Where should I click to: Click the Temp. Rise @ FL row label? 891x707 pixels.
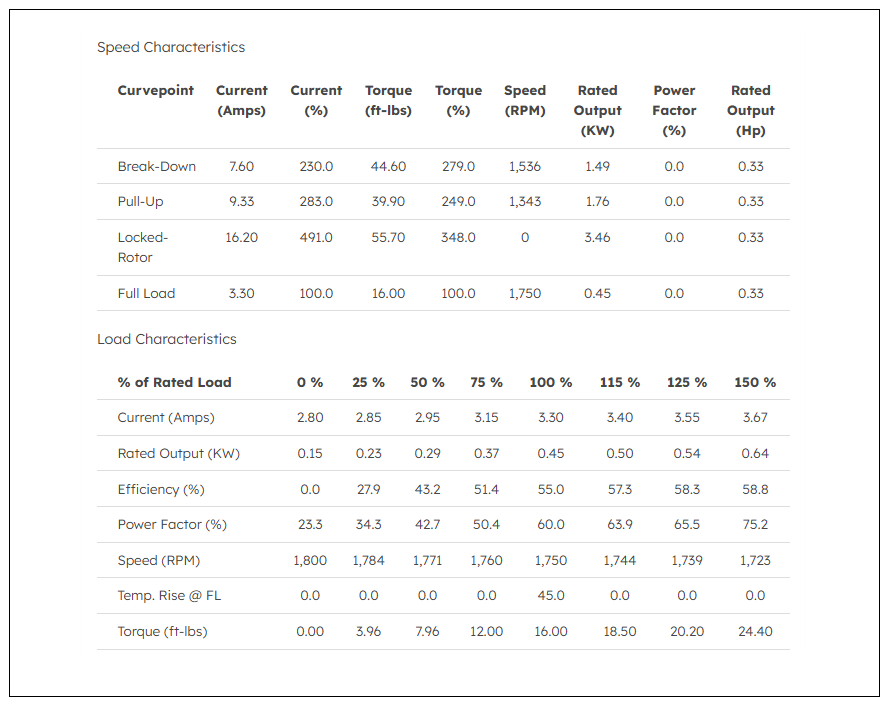click(x=169, y=596)
